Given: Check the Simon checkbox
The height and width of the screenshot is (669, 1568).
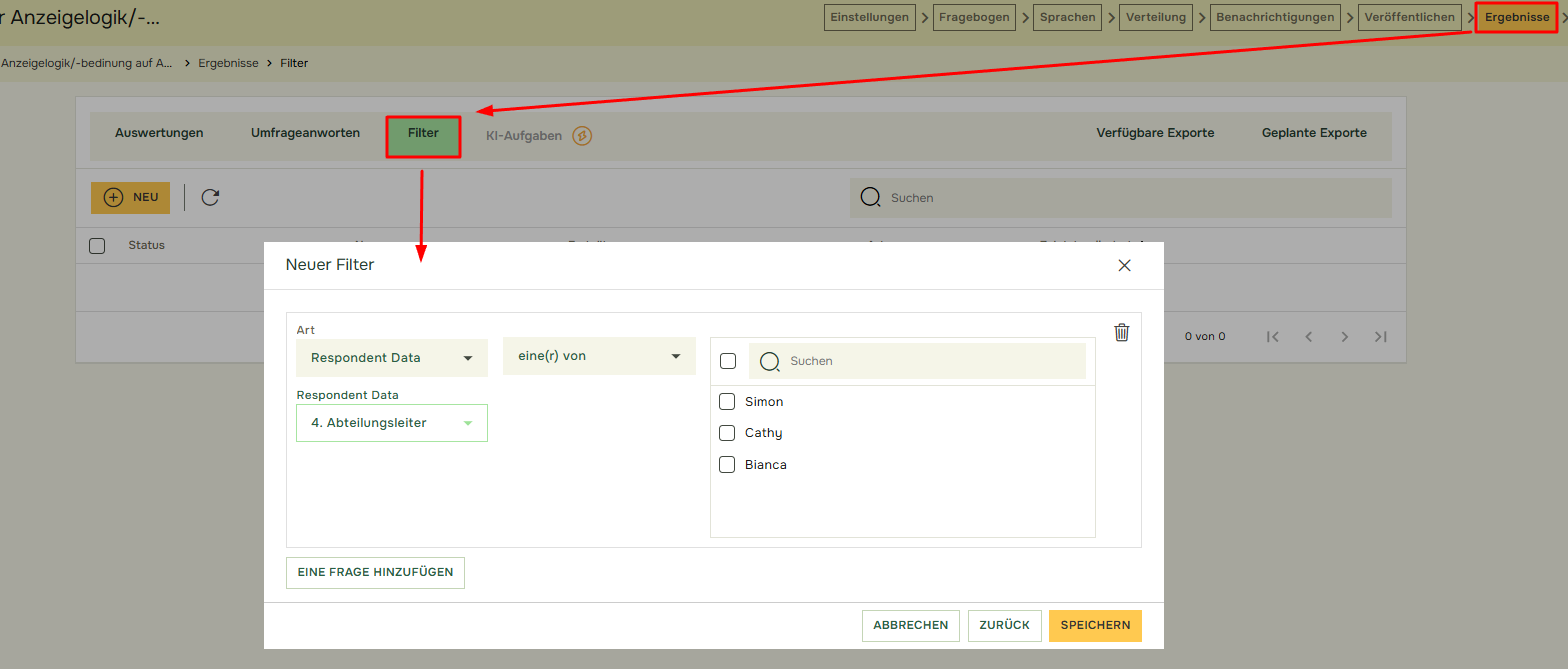Looking at the screenshot, I should [728, 402].
